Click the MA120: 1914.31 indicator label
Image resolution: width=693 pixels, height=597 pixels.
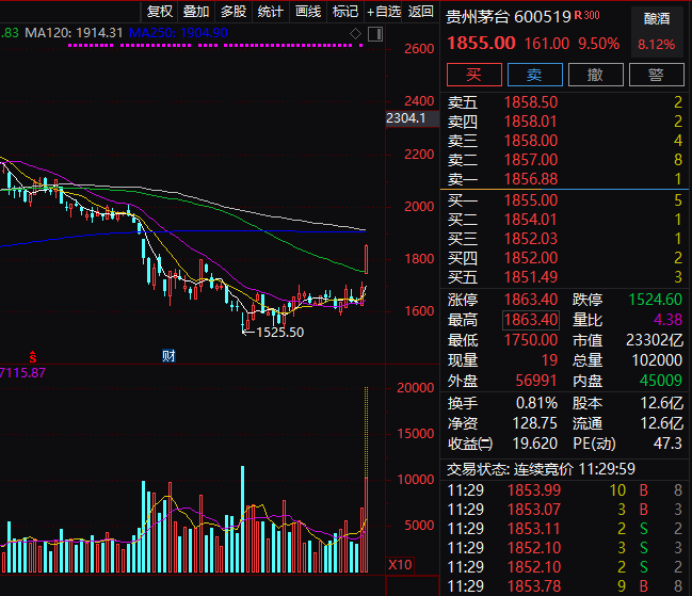73,33
